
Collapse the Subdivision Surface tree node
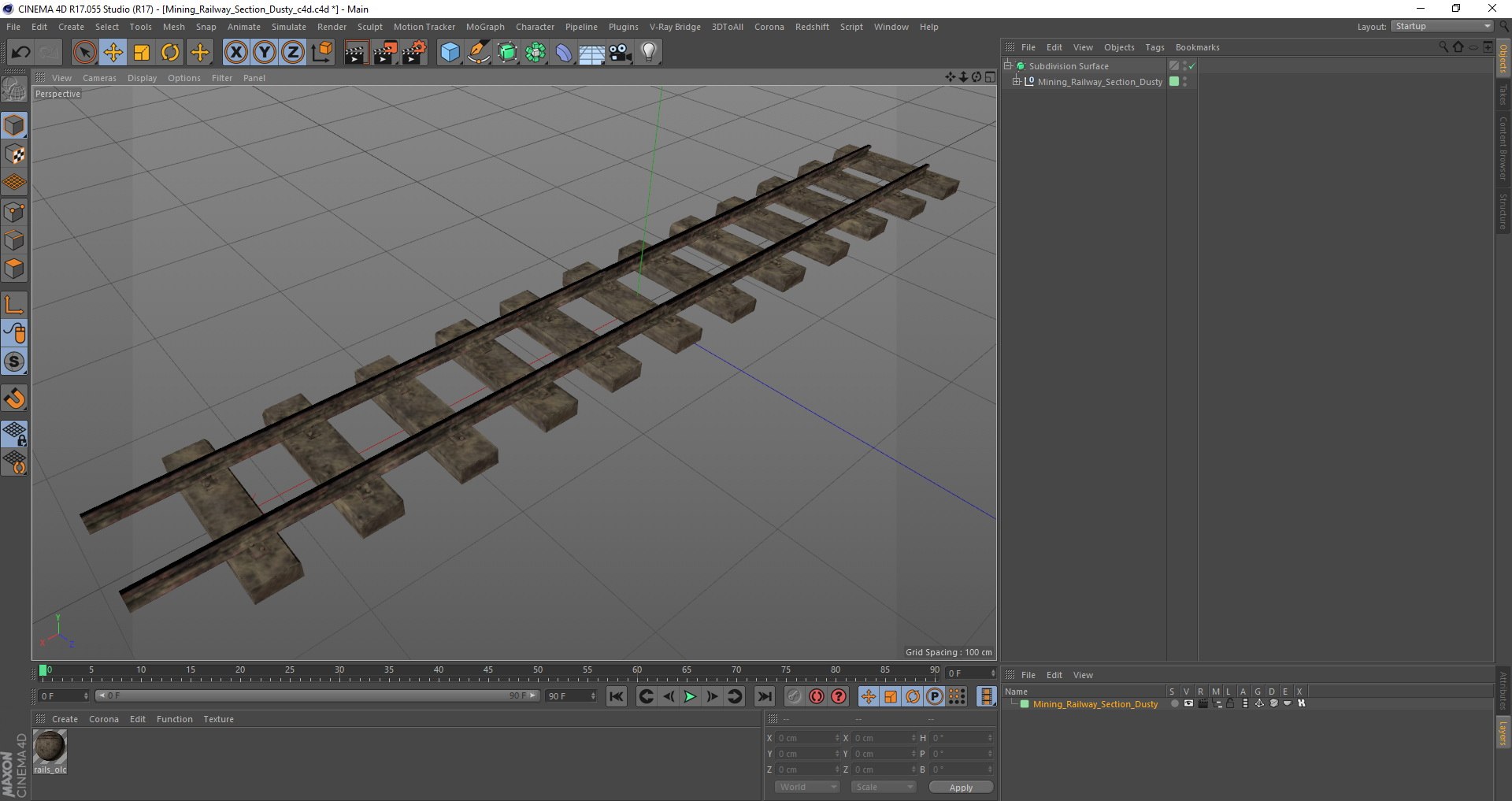(1007, 65)
